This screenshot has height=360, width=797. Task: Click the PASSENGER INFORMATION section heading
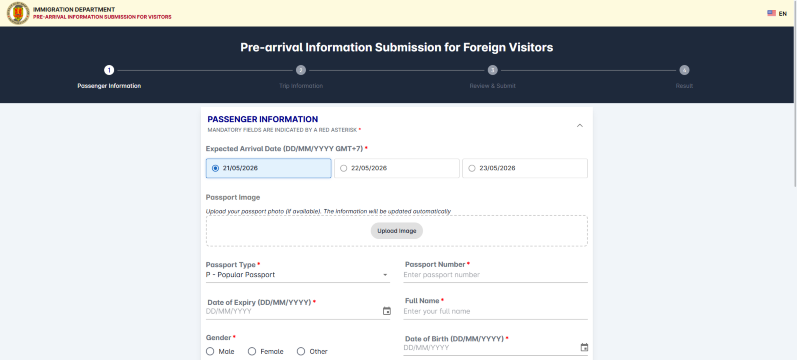[x=263, y=119]
